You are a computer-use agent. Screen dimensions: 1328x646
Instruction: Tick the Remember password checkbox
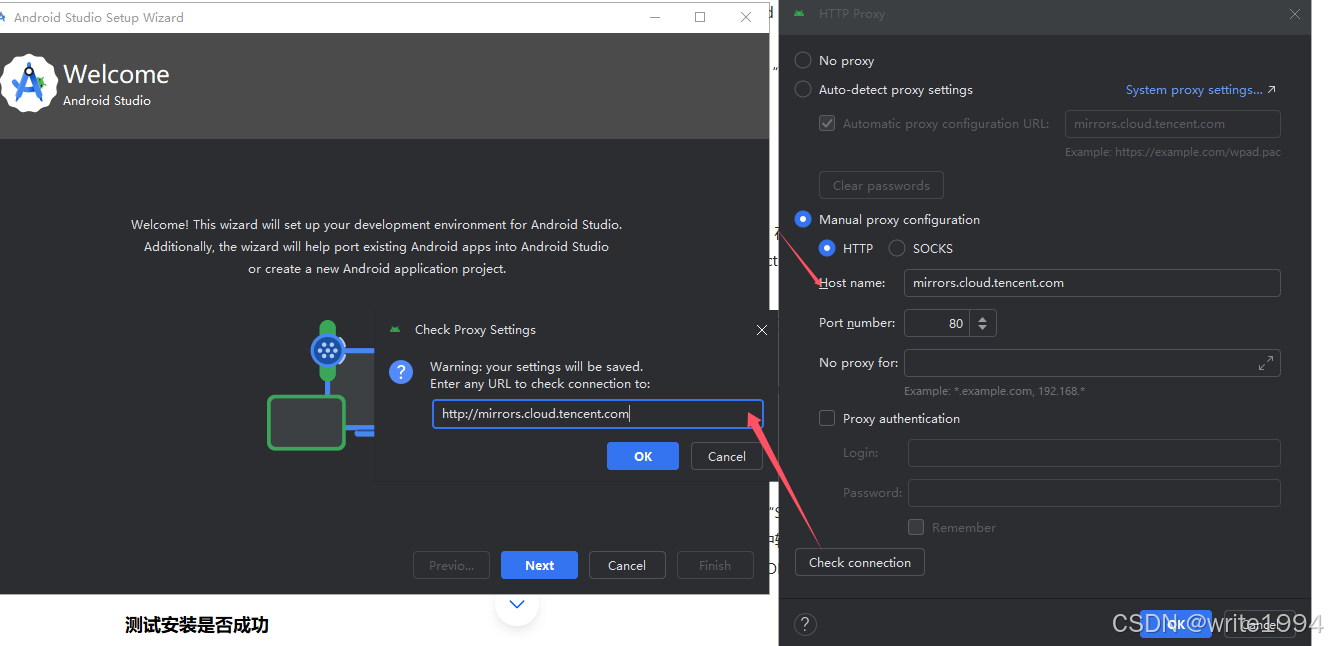click(x=916, y=527)
